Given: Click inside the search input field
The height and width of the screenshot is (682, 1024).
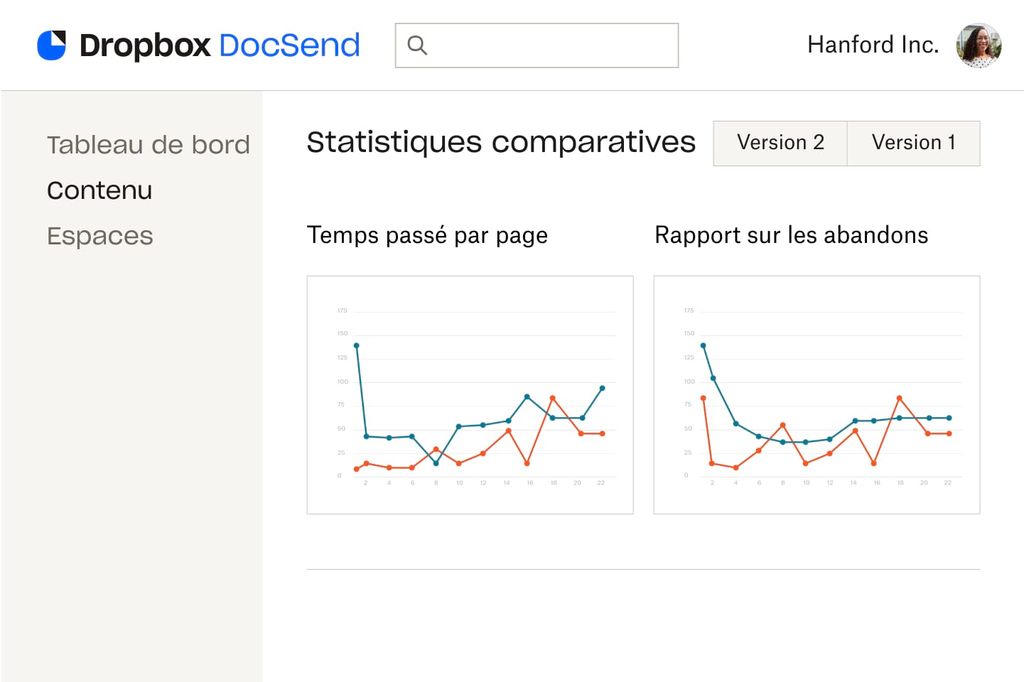Looking at the screenshot, I should tap(536, 45).
